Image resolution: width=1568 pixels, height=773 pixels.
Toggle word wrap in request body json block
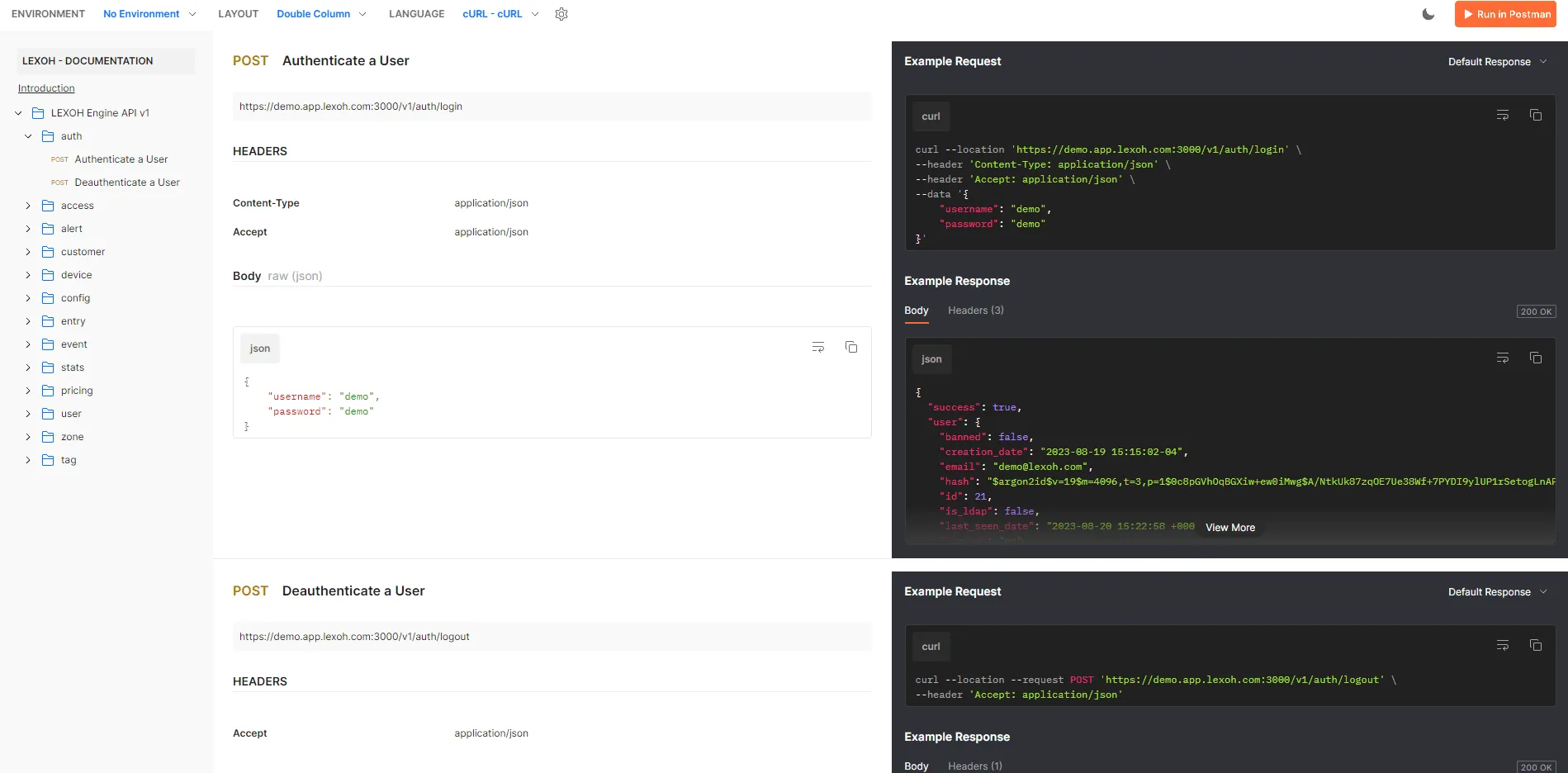pyautogui.click(x=818, y=348)
